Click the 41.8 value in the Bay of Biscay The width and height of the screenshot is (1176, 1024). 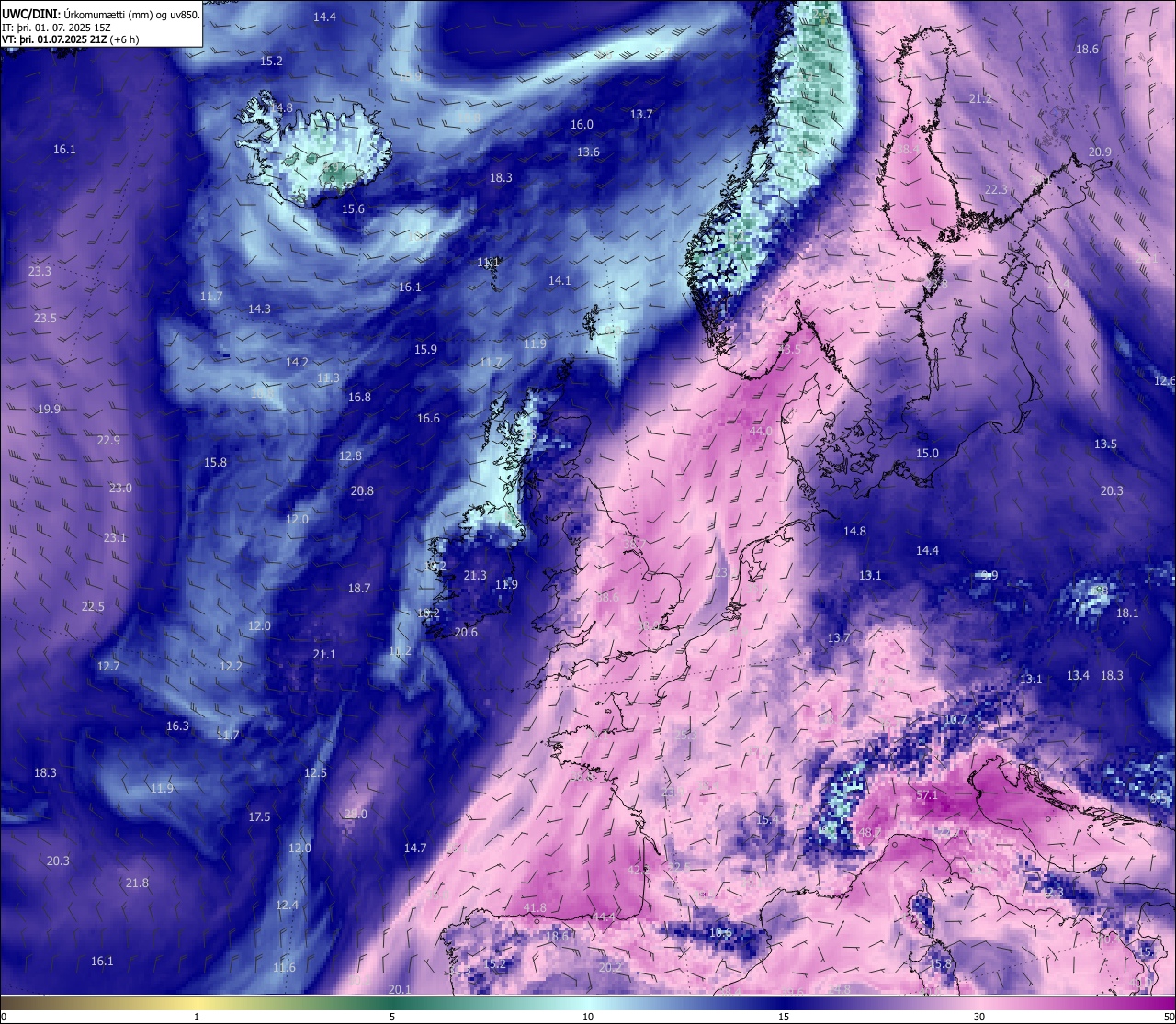pos(535,907)
